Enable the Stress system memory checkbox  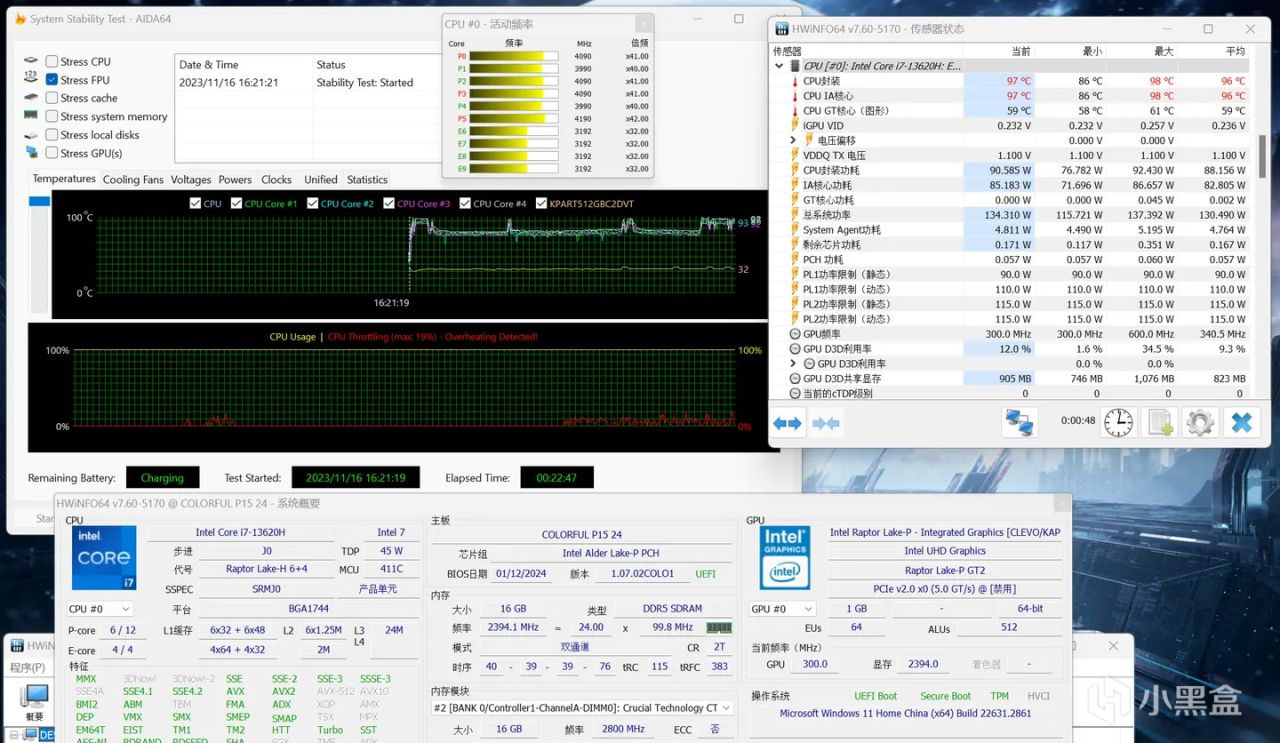(x=52, y=116)
